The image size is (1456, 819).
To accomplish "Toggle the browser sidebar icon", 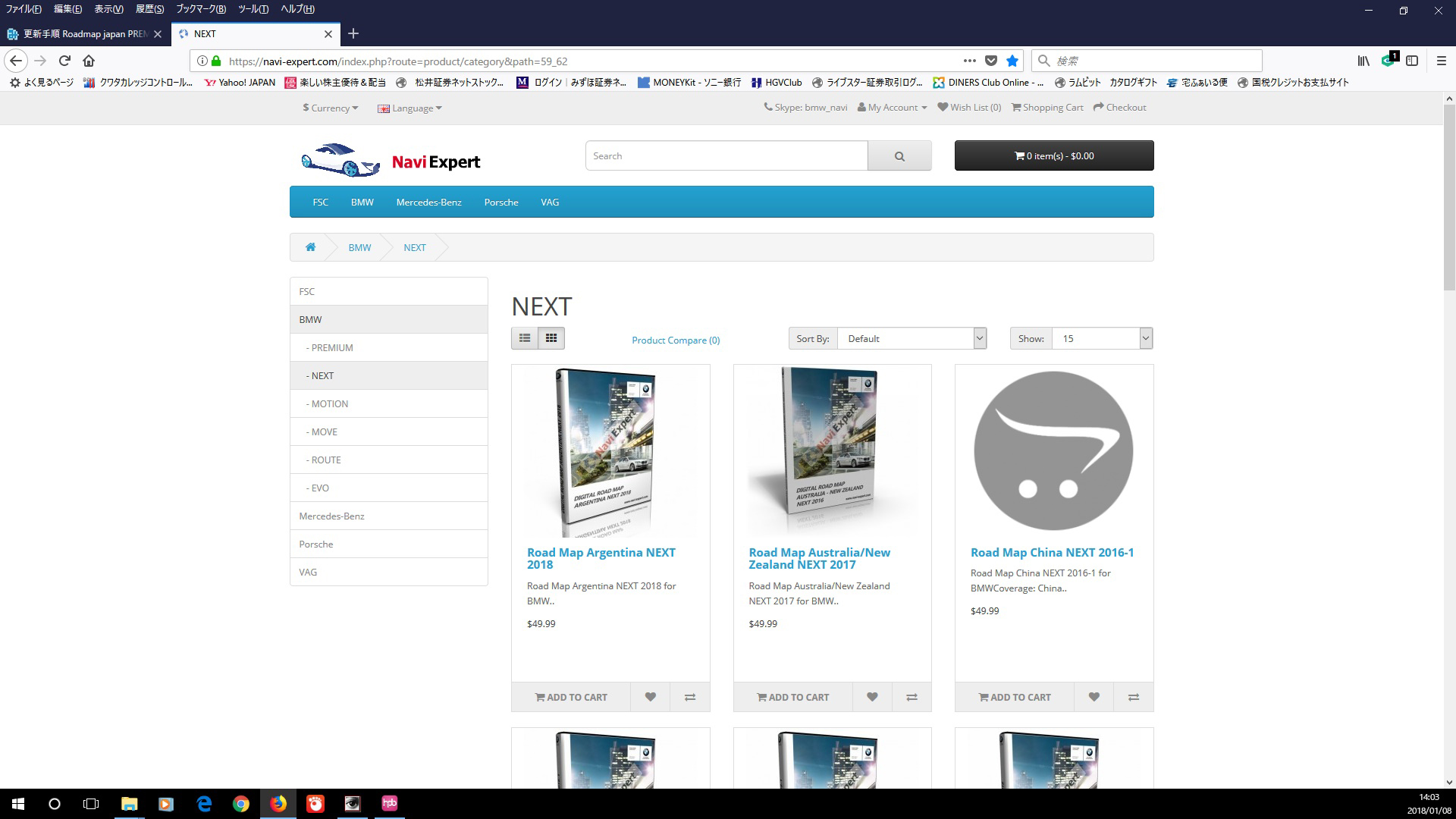I will pos(1412,61).
